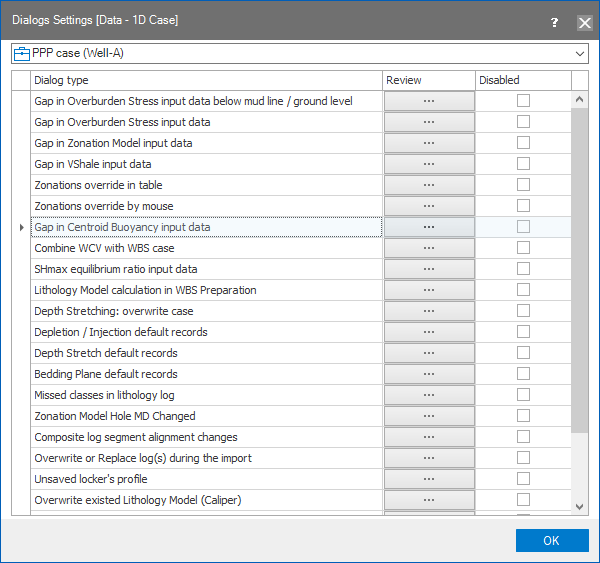This screenshot has height=563, width=600.
Task: Select Lithology Model calculation in WBS Preparation row
Action: coord(205,290)
